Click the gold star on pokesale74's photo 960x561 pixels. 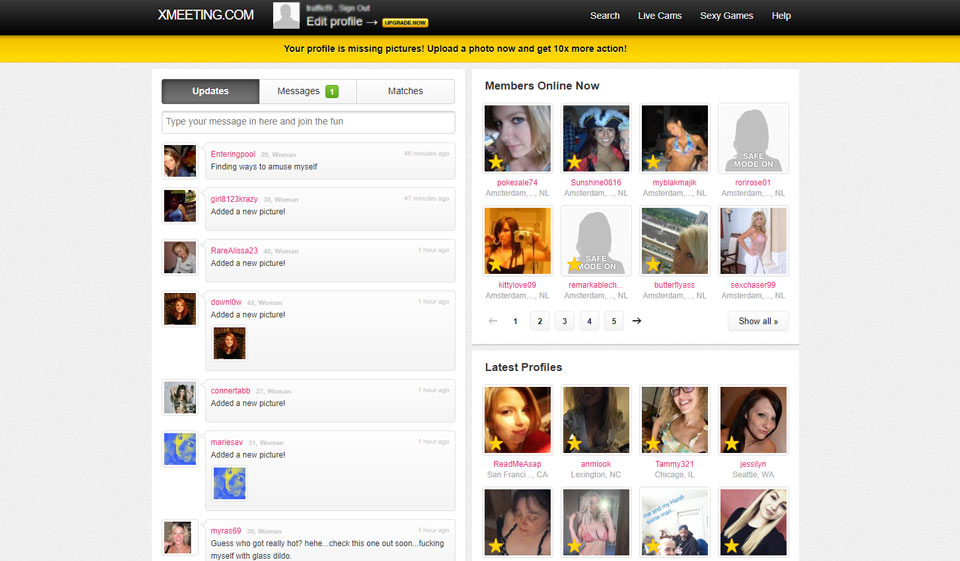pos(493,161)
